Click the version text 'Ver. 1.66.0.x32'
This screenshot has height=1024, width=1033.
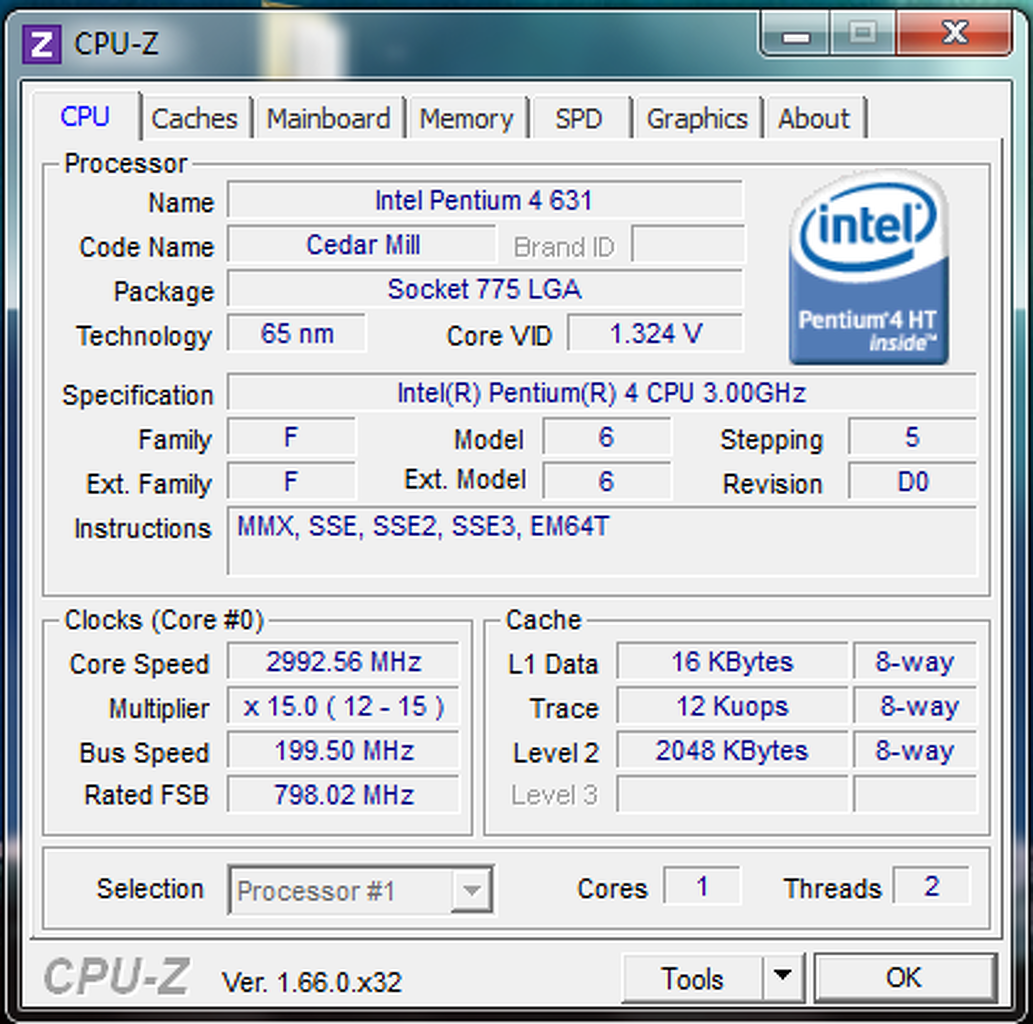coord(312,982)
